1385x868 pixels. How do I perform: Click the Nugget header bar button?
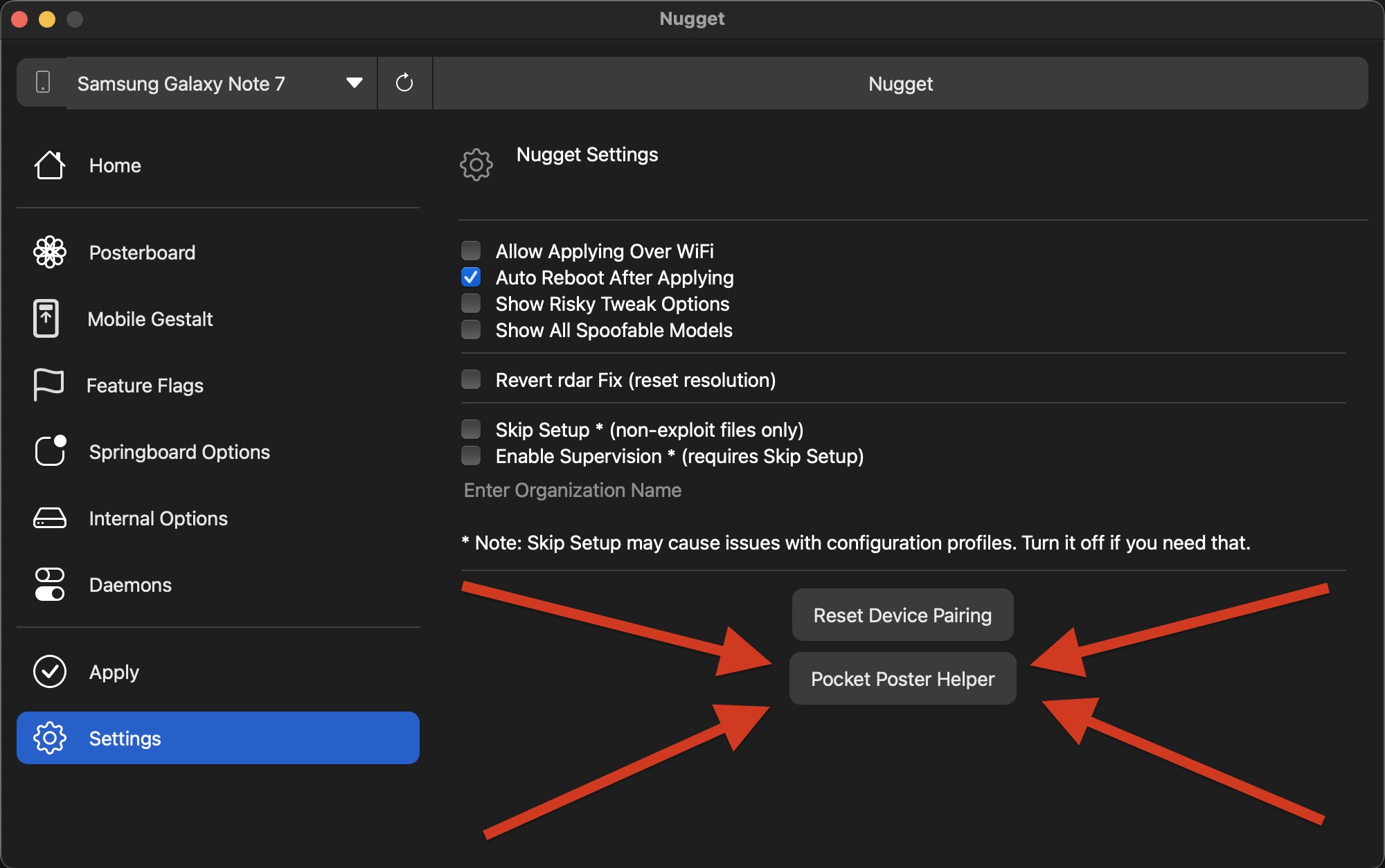coord(900,83)
